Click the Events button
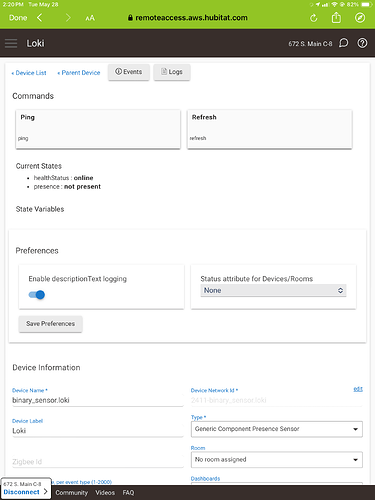375x500 pixels. [129, 72]
